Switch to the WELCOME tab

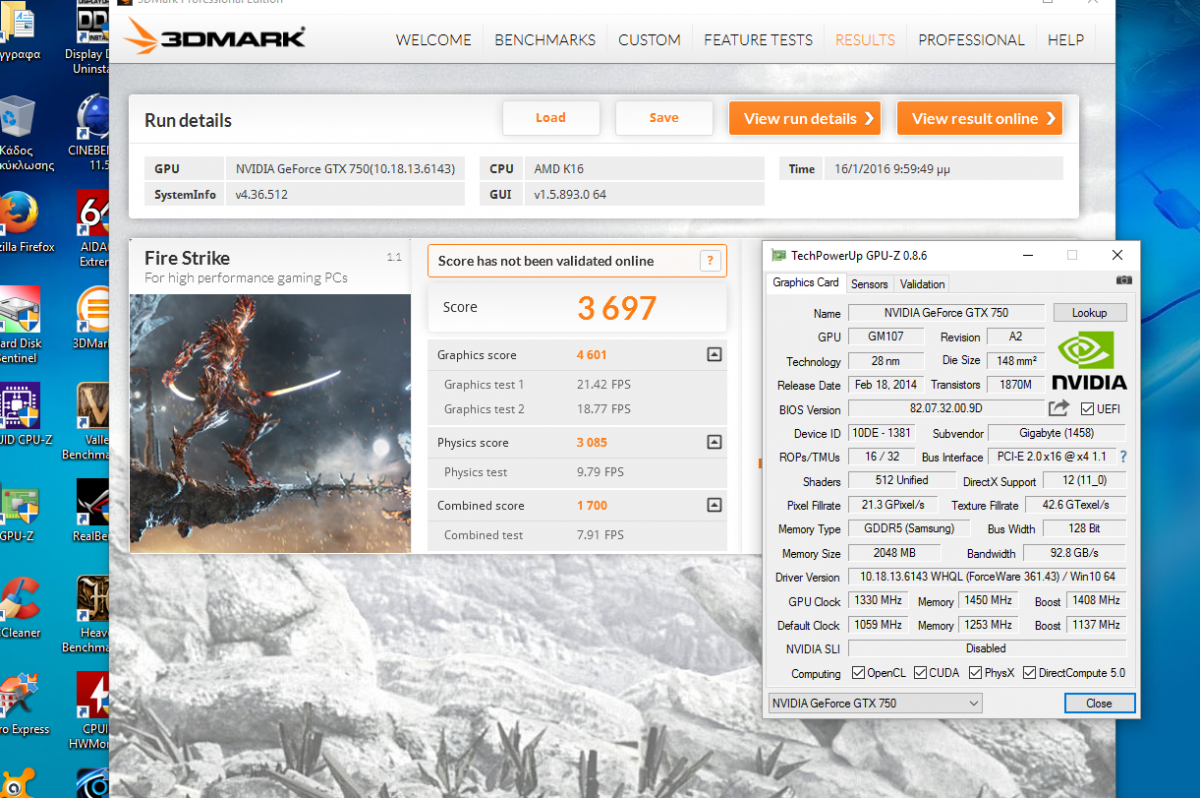tap(433, 40)
